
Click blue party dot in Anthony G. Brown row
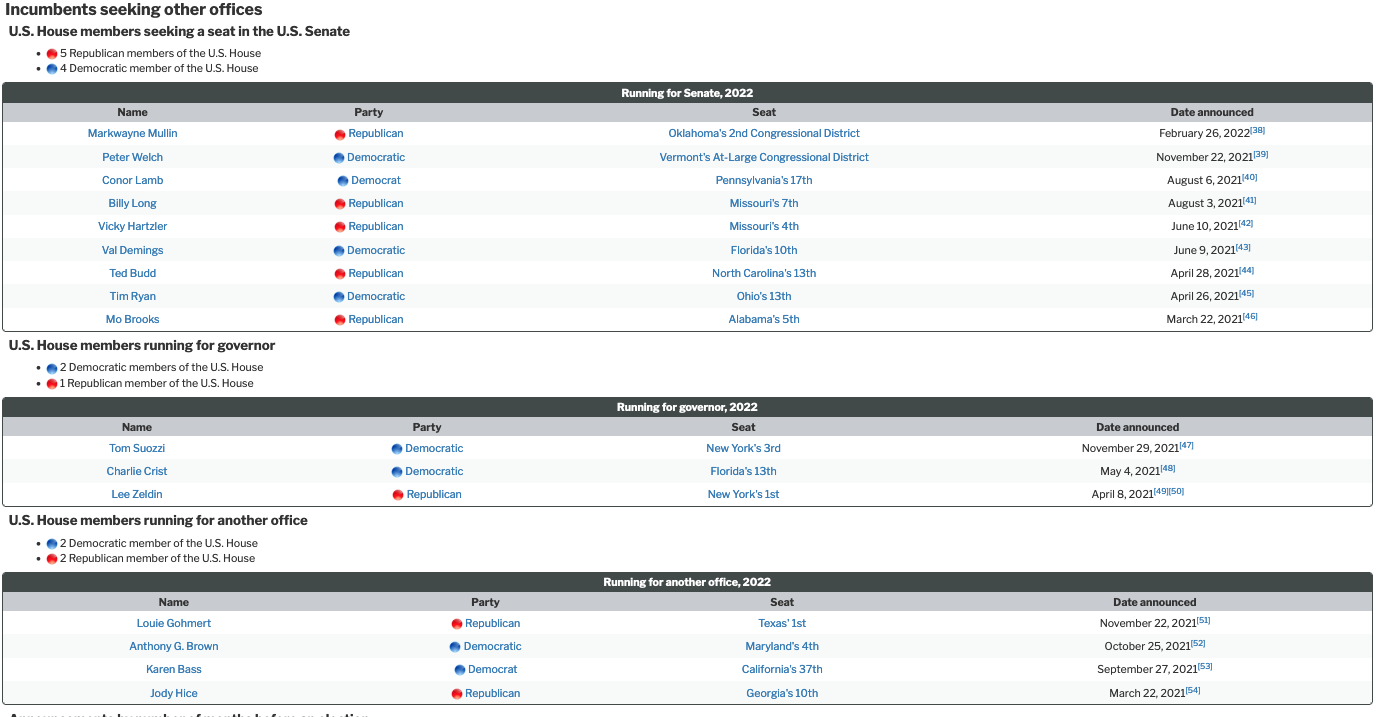455,647
